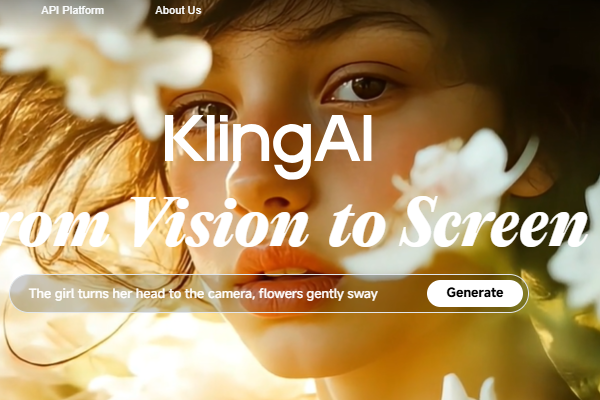Focus the video prompt input field
This screenshot has width=600, height=400.
[x=269, y=294]
